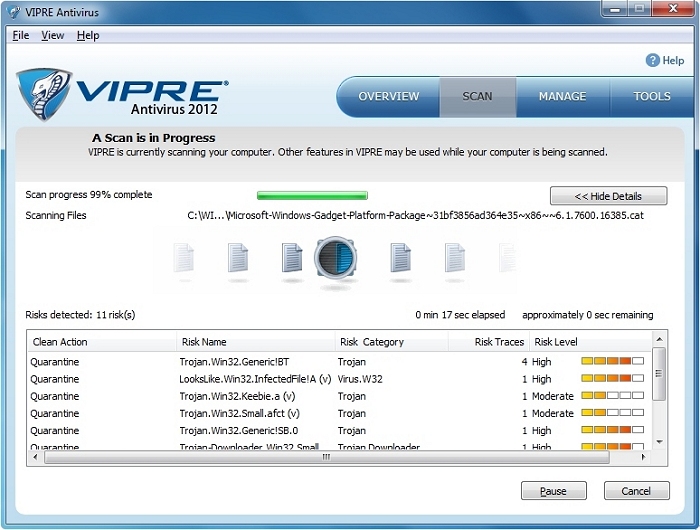Click Quarantine action for Trojan.Win32.Generic!BT
The width and height of the screenshot is (700, 530).
tap(54, 362)
